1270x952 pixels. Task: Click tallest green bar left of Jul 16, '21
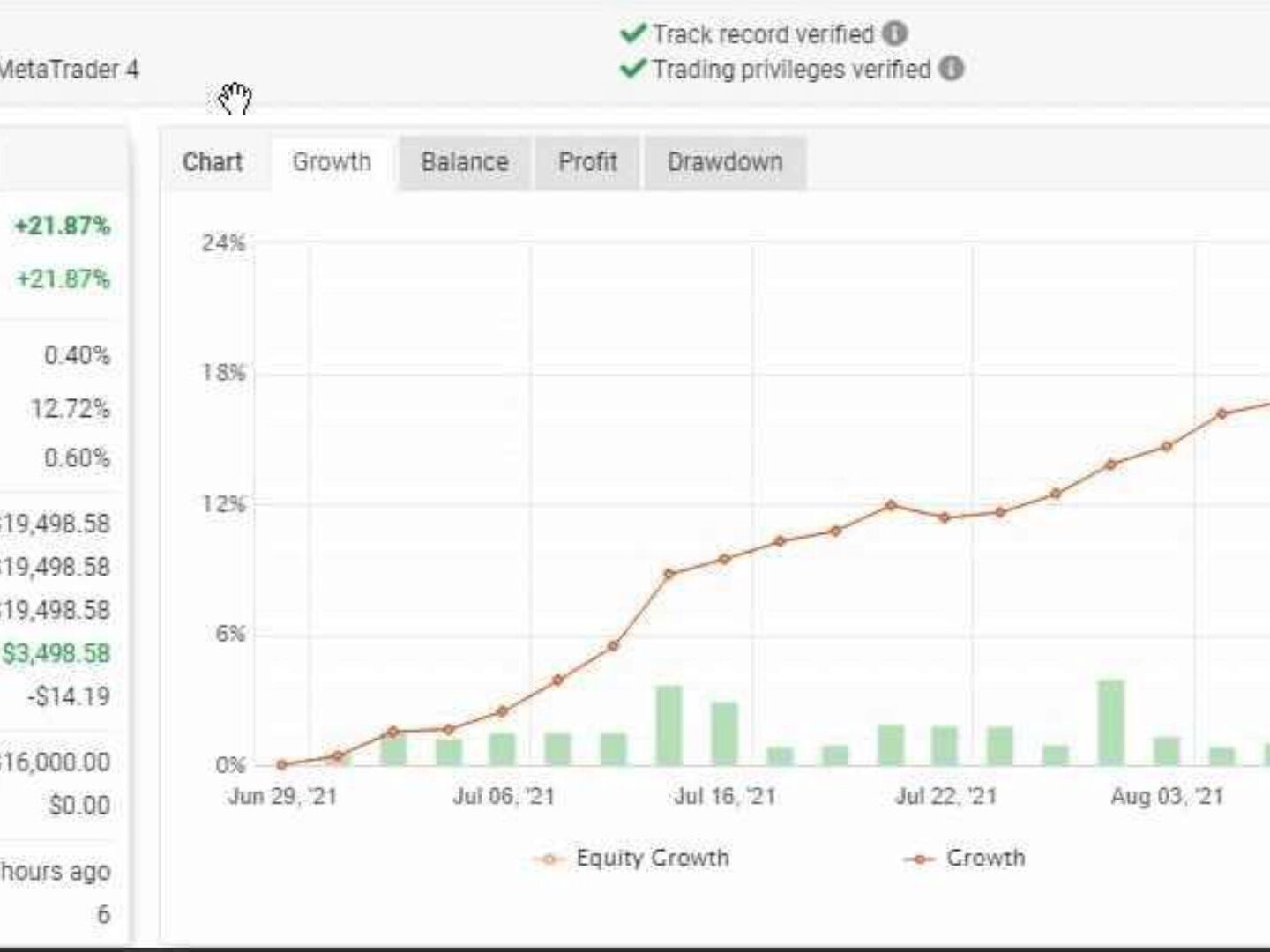[669, 724]
